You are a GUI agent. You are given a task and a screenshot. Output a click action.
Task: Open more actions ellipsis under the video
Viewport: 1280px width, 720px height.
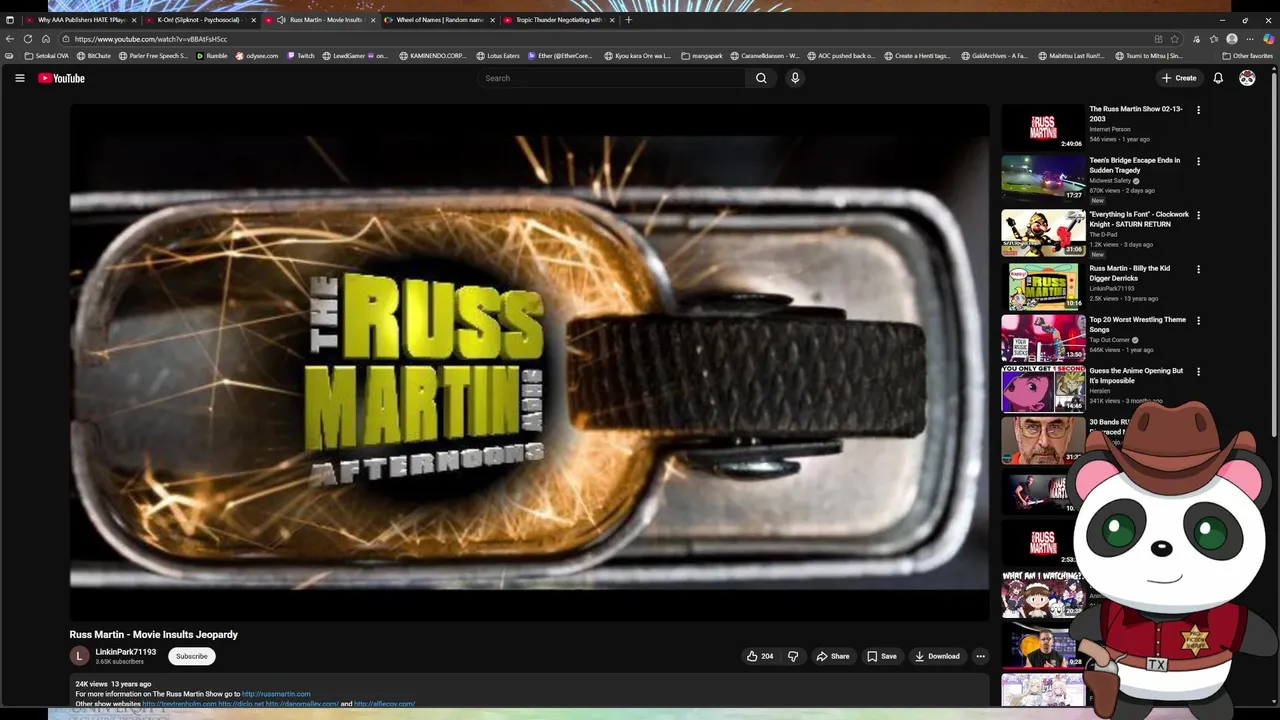click(980, 656)
